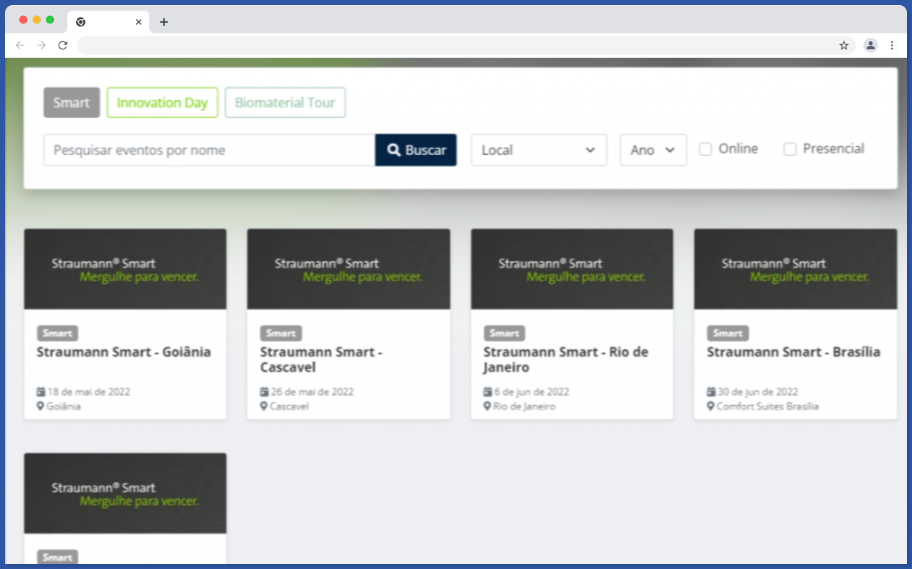This screenshot has height=569, width=912.
Task: Click the Cascavel location text
Action: pyautogui.click(x=289, y=406)
